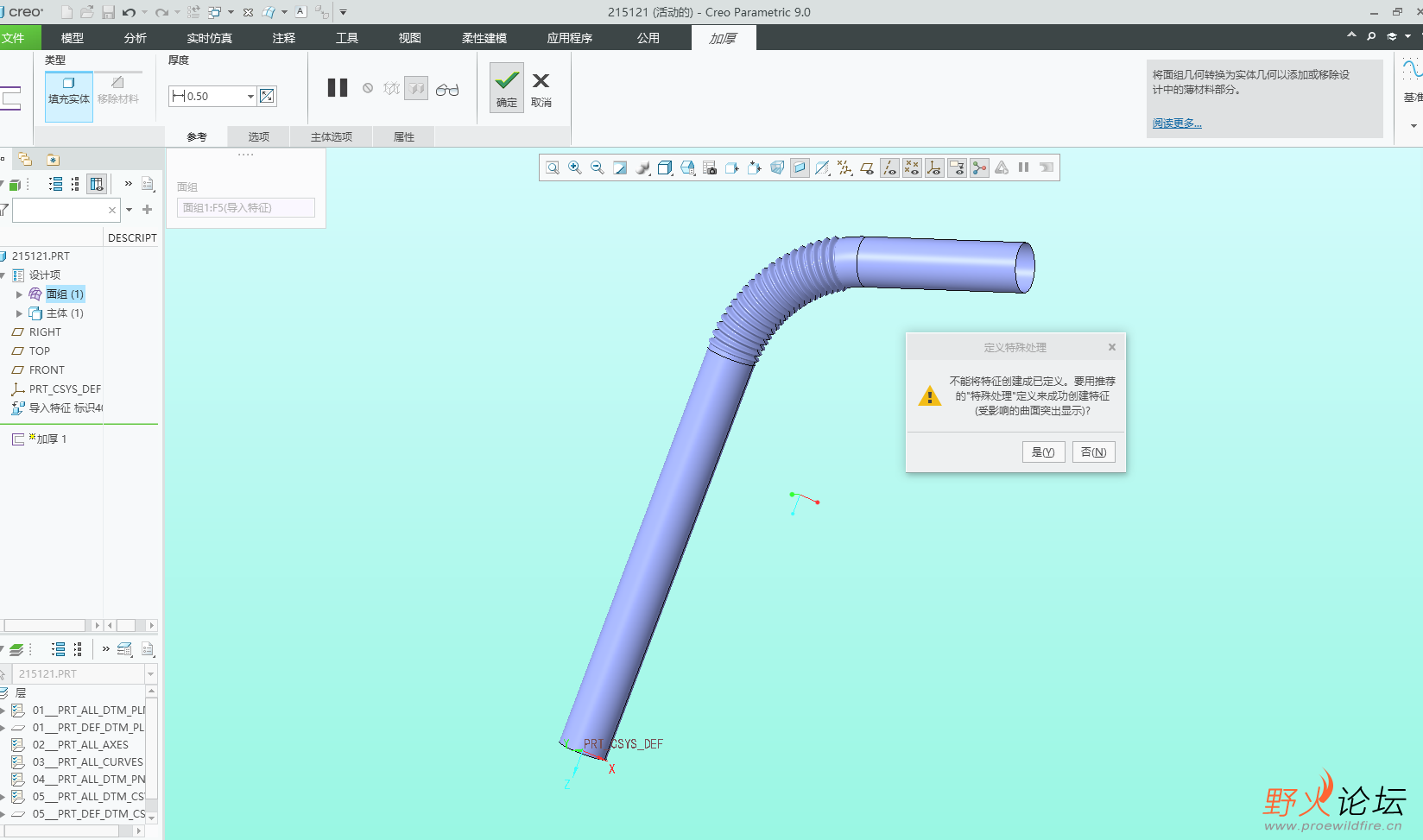Click the add filter plus icon
Screen dimensions: 1423x840
(x=147, y=210)
